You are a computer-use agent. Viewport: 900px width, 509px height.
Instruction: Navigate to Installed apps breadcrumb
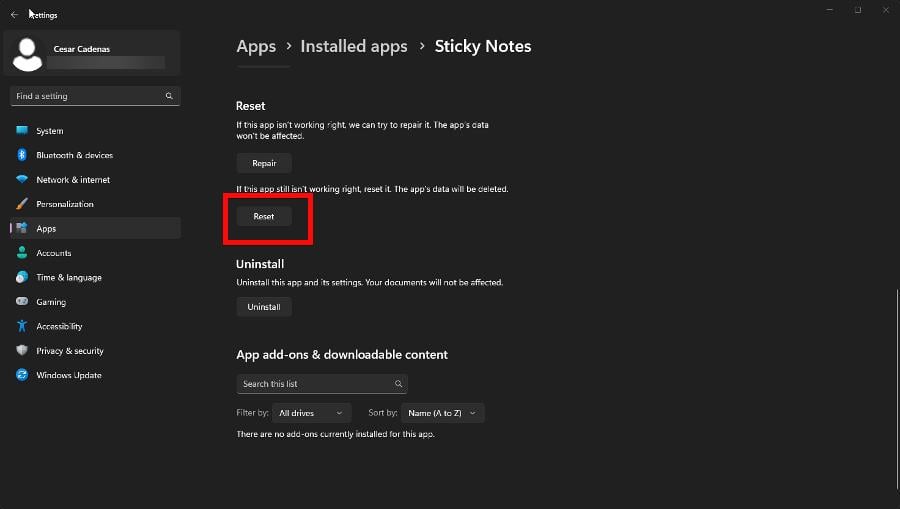click(354, 46)
